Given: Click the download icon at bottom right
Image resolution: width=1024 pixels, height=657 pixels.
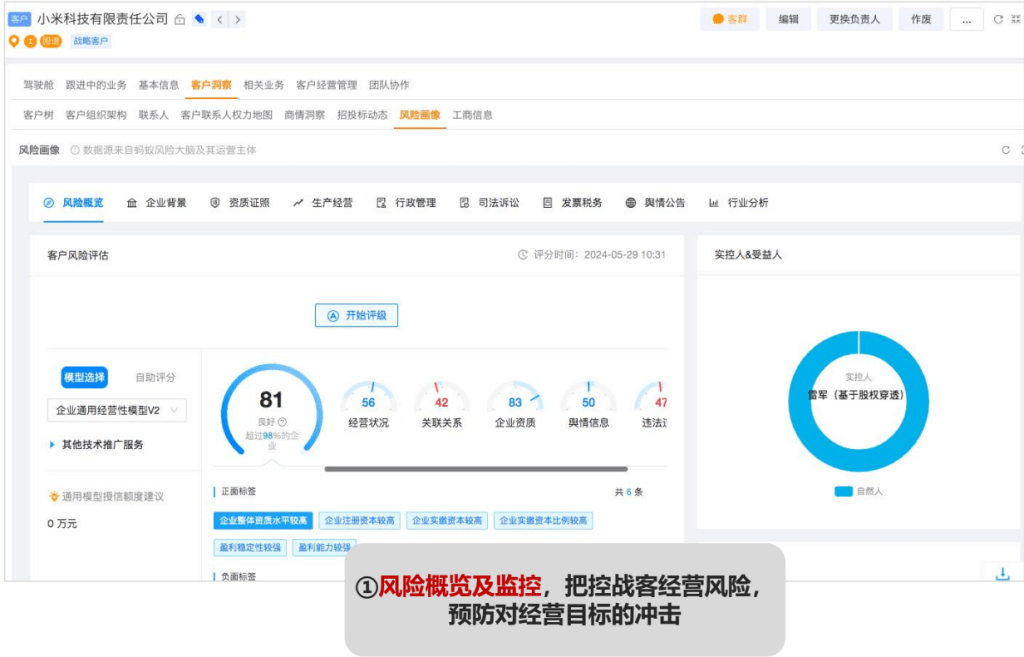Looking at the screenshot, I should coord(1002,573).
